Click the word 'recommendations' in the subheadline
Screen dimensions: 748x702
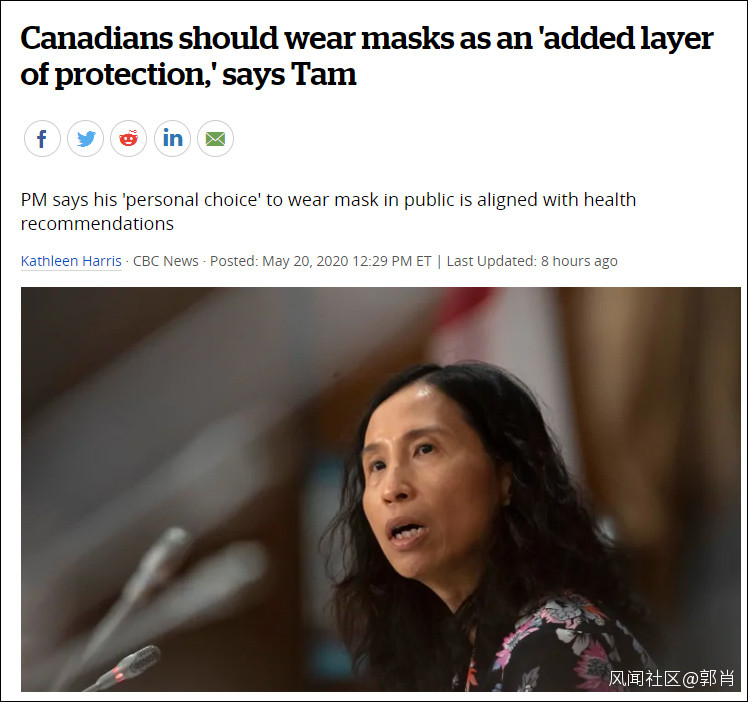(x=97, y=224)
